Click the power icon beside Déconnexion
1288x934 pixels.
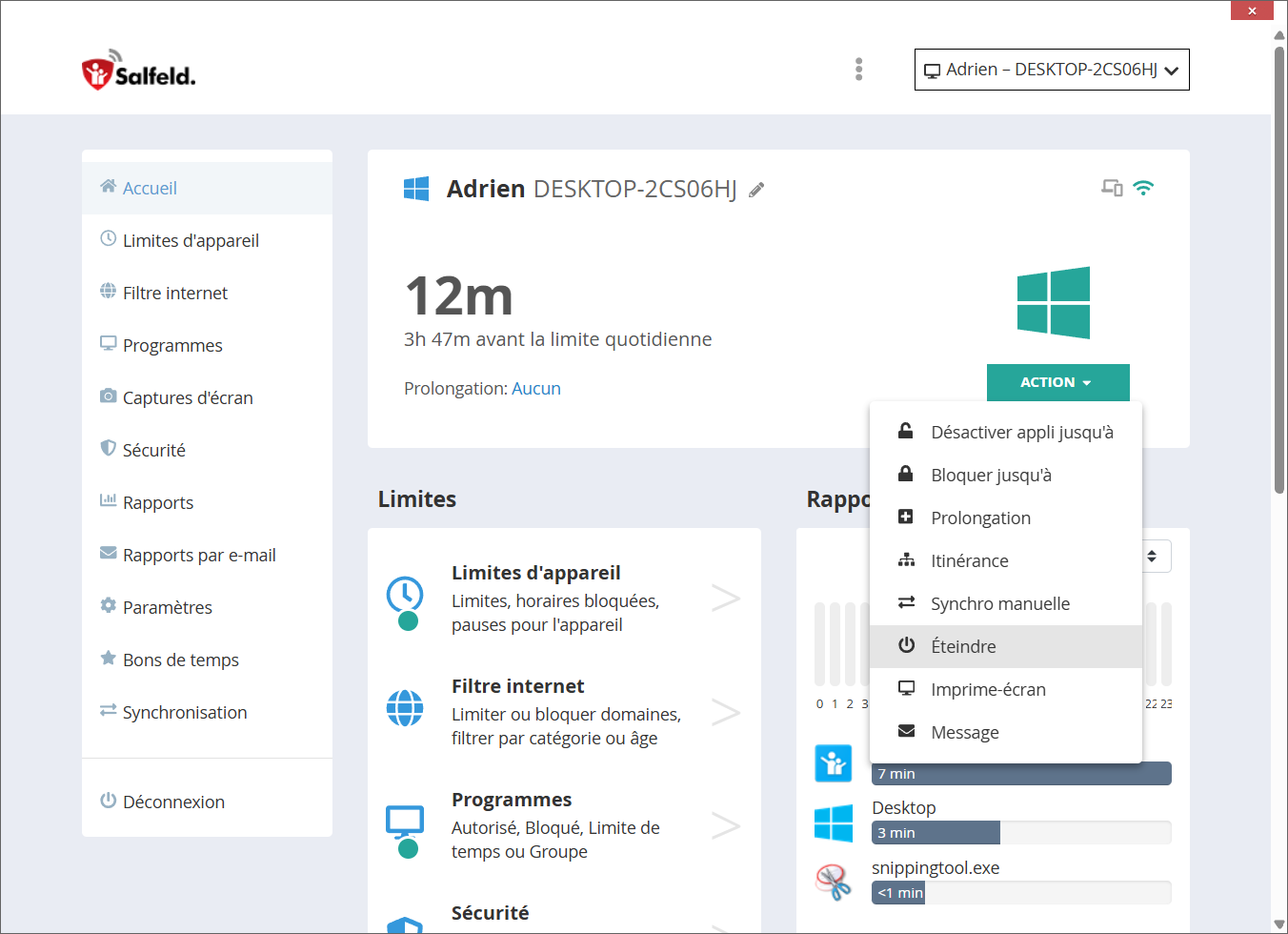(108, 800)
